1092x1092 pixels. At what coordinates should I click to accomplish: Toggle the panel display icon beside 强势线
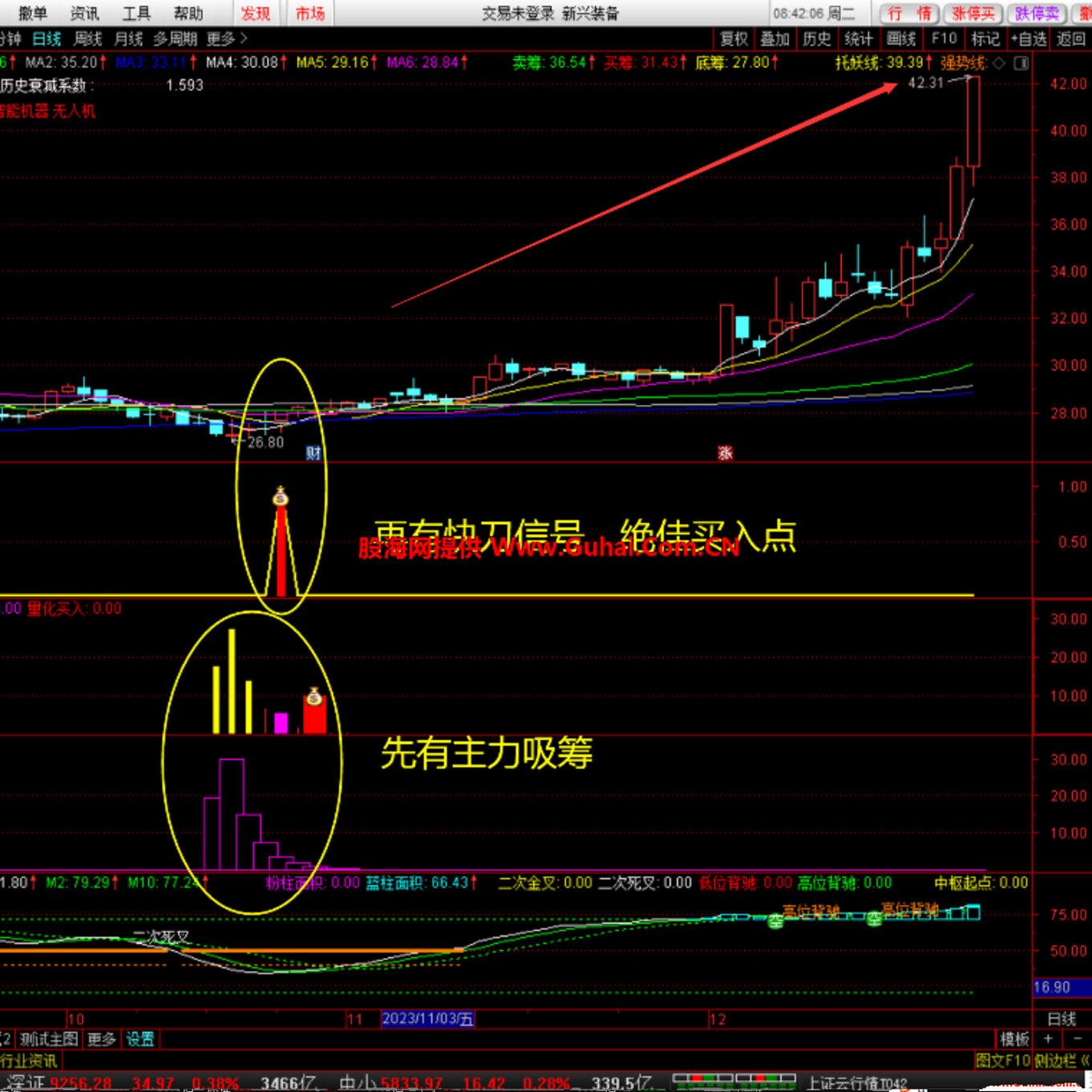pos(1020,63)
